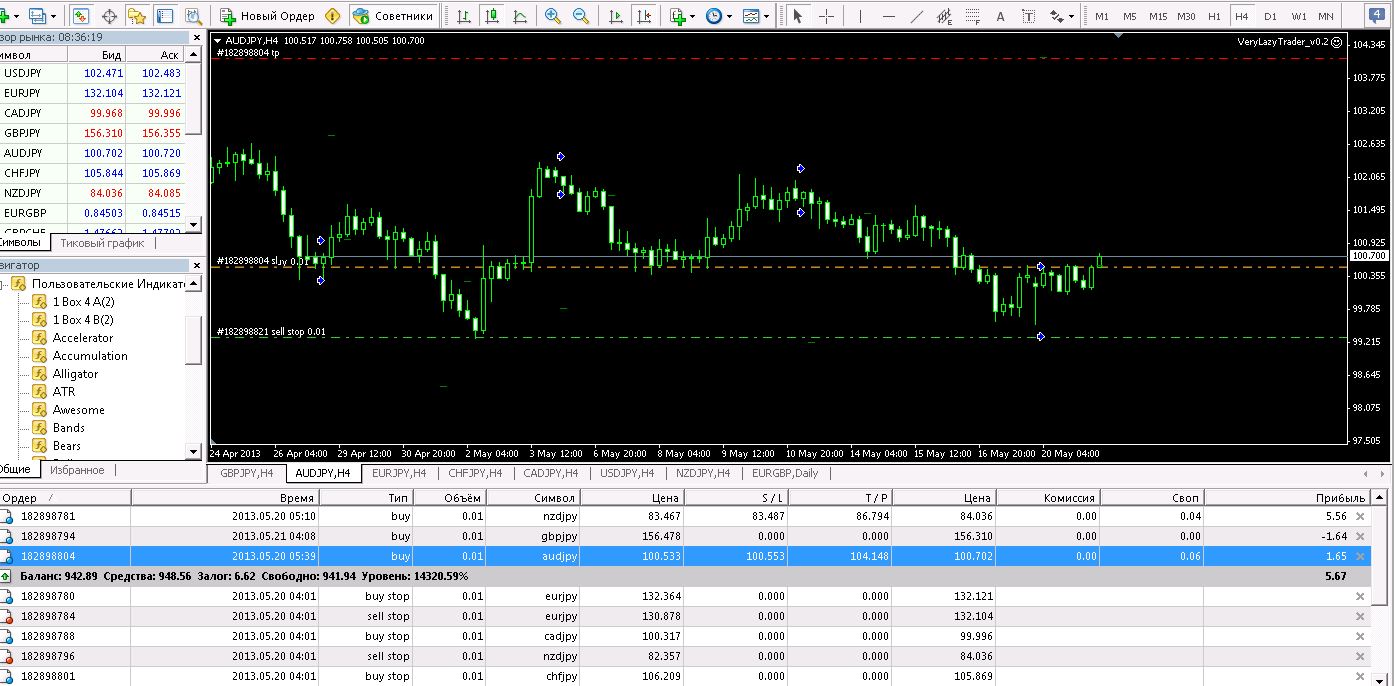Select the D1 timeframe button

(x=1270, y=16)
